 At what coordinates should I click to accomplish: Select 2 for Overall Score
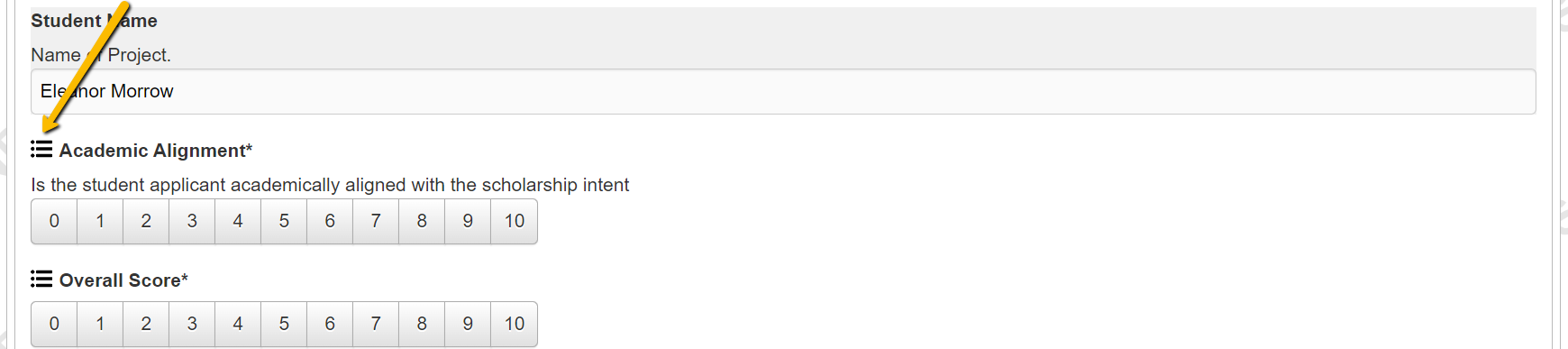[x=146, y=325]
